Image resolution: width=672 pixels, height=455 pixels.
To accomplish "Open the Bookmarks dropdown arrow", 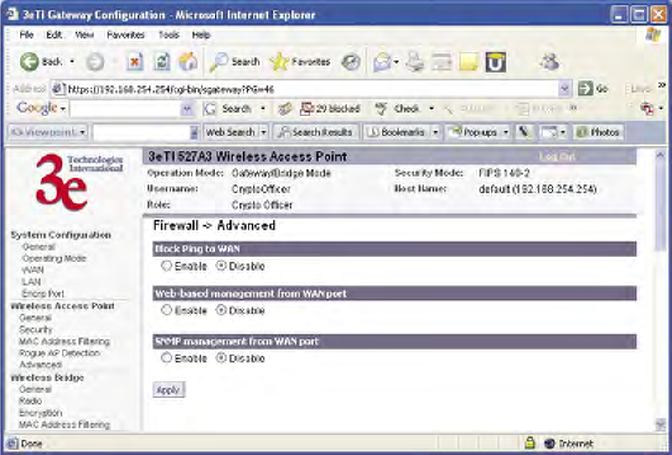I will click(435, 132).
